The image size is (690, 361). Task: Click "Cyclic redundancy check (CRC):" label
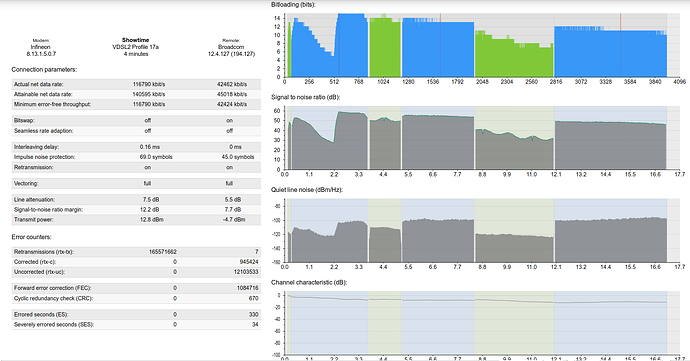[x=53, y=298]
